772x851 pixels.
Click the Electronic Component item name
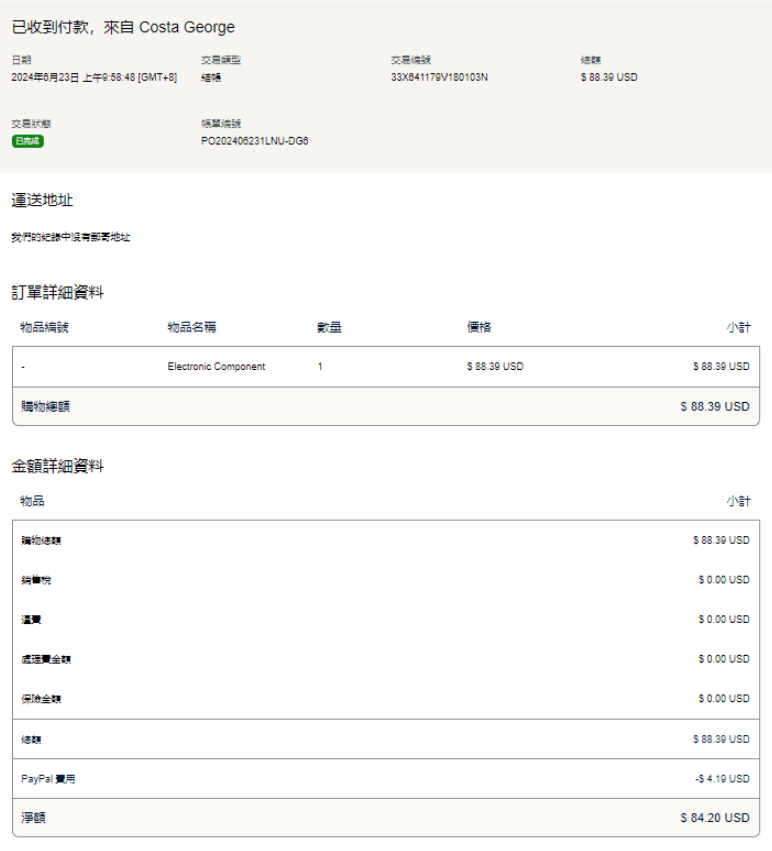(216, 367)
